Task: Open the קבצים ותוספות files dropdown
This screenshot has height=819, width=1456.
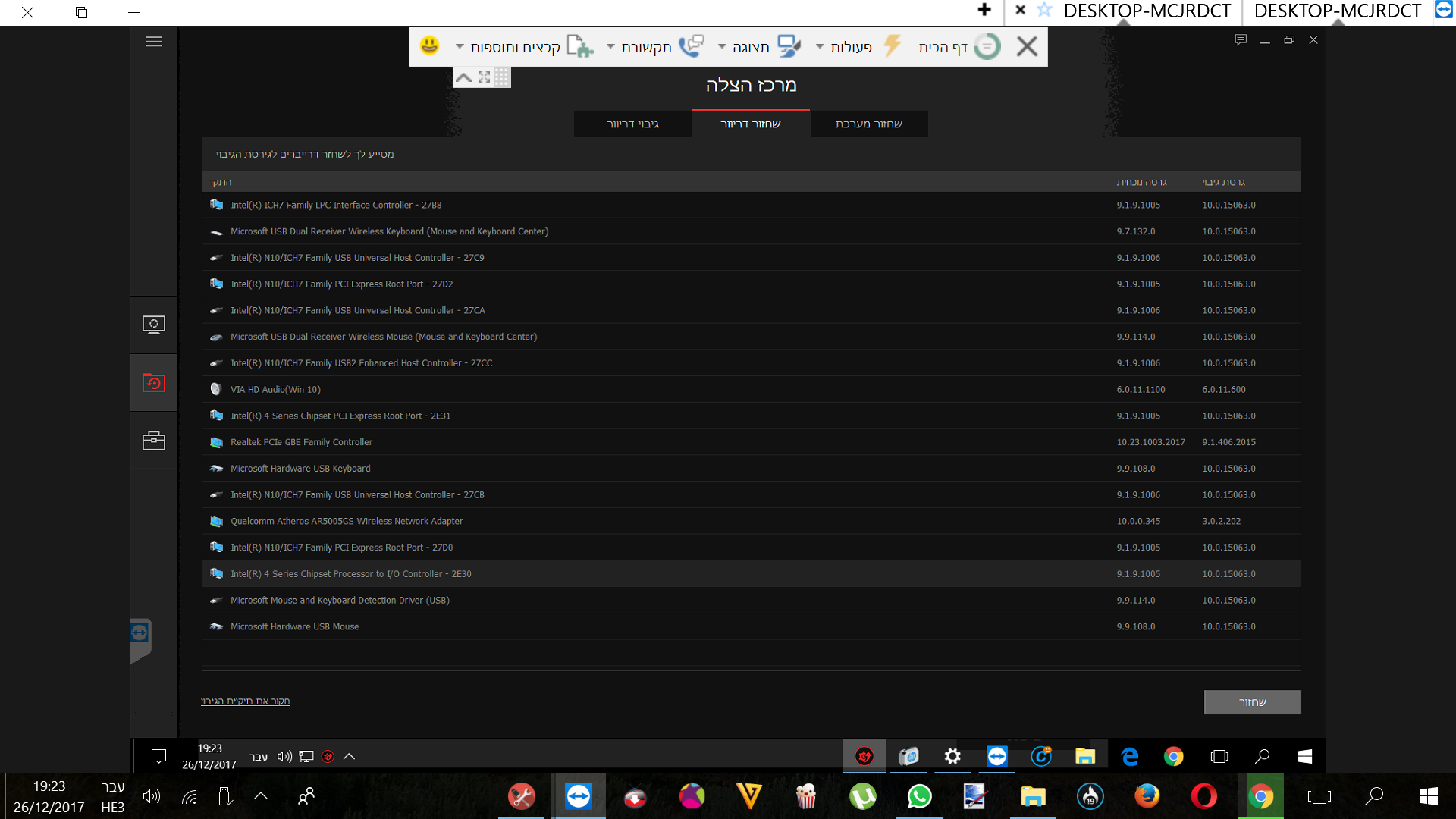Action: (x=508, y=47)
